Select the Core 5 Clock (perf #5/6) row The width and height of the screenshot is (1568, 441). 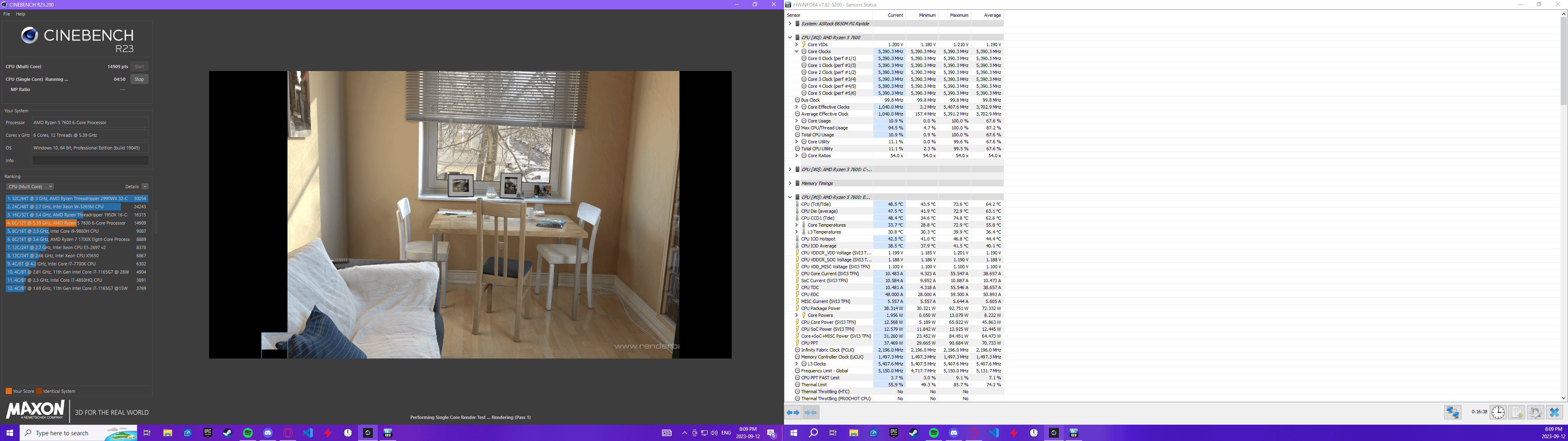click(x=895, y=93)
